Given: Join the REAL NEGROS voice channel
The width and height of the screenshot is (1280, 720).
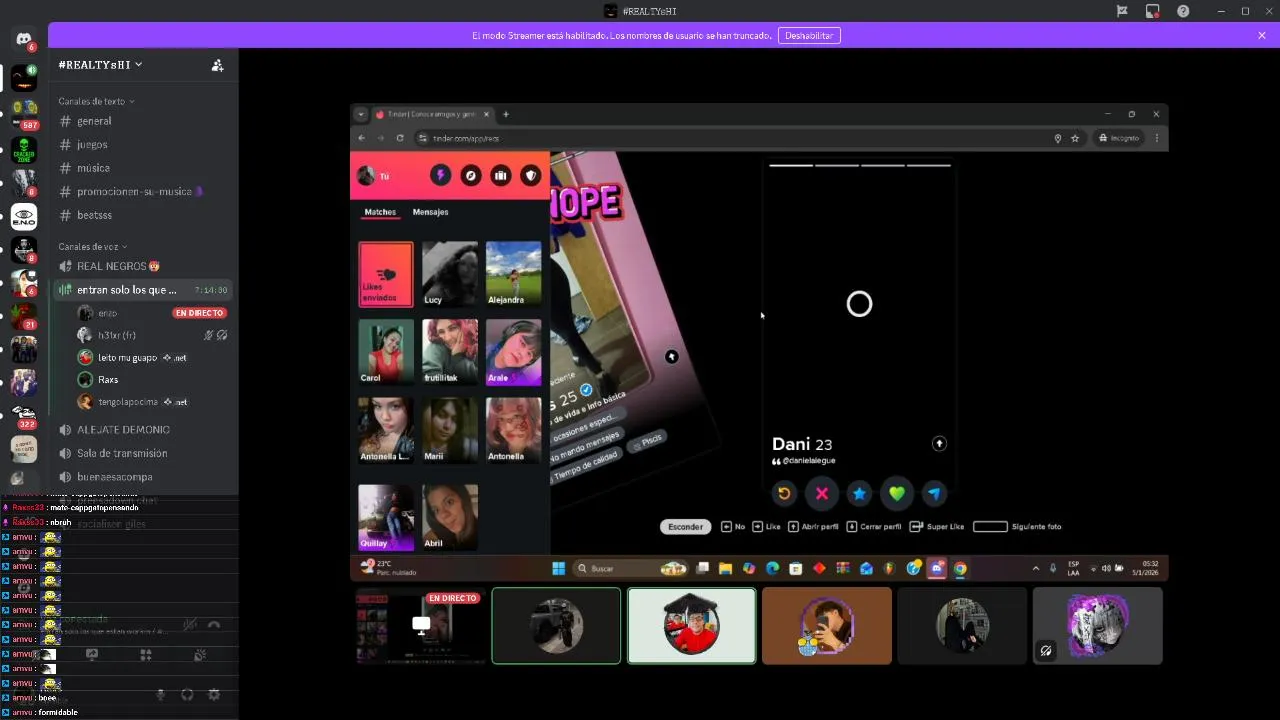Looking at the screenshot, I should [144, 266].
